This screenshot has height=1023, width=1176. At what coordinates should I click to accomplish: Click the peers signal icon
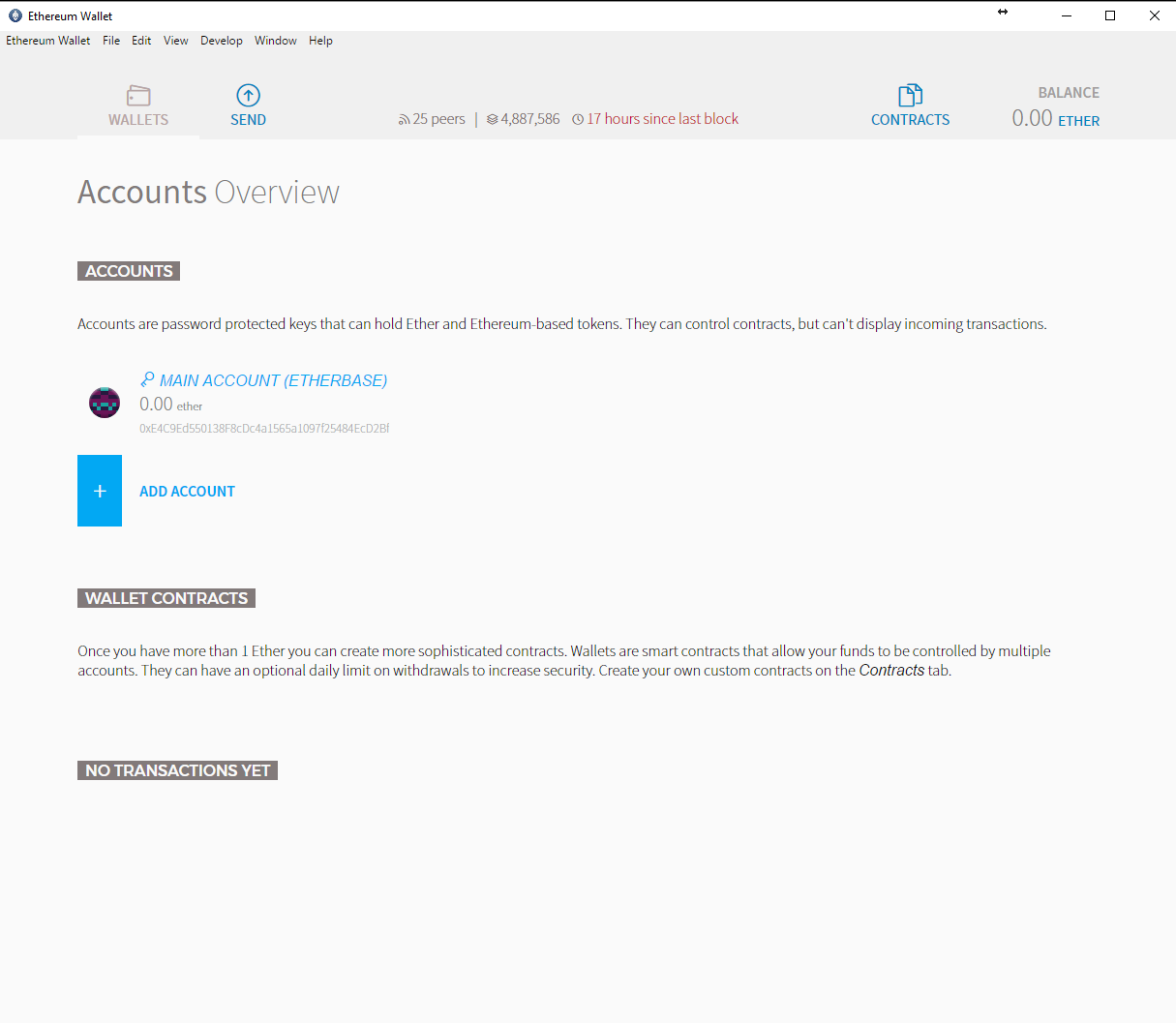click(404, 120)
